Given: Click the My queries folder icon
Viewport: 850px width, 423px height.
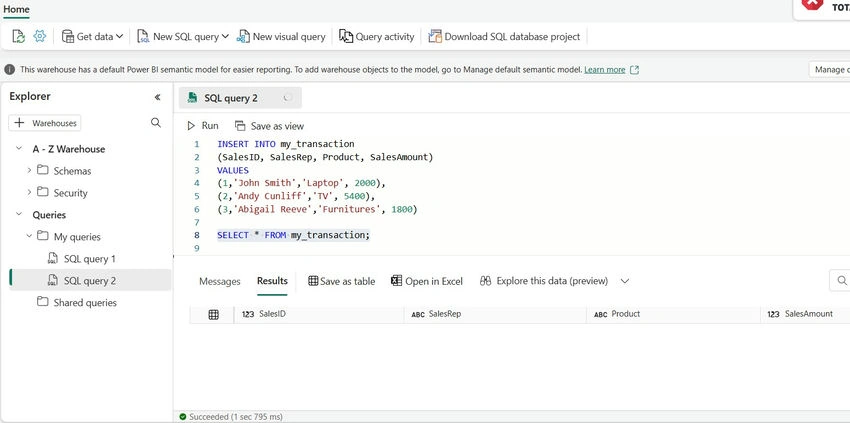Looking at the screenshot, I should pyautogui.click(x=42, y=236).
